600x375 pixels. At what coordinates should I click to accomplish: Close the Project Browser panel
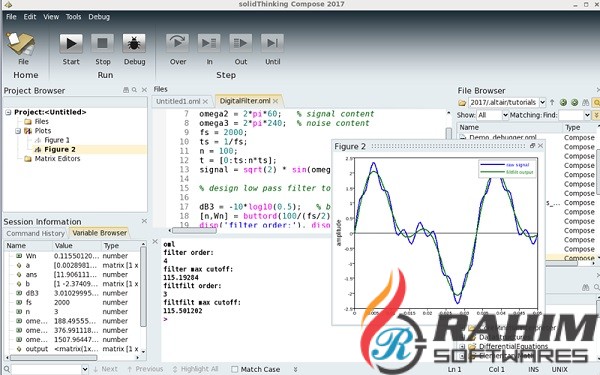point(144,90)
